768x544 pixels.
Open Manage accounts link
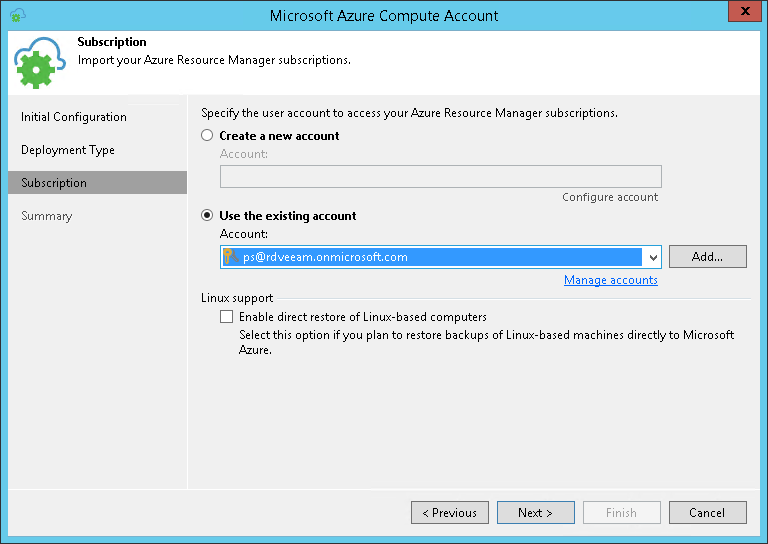610,280
